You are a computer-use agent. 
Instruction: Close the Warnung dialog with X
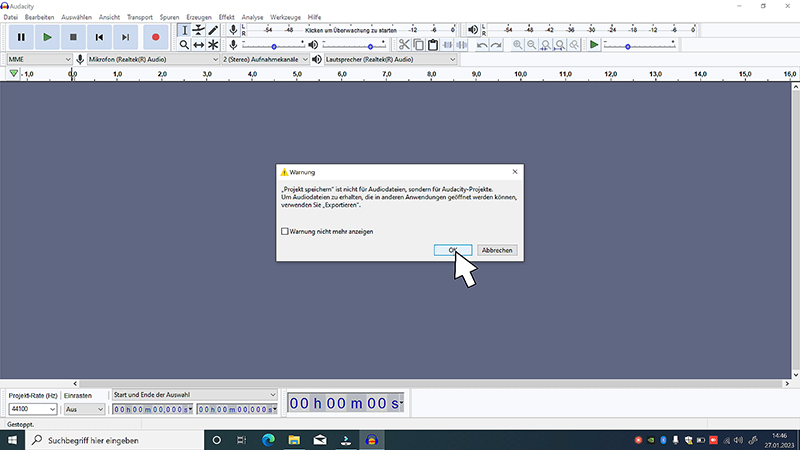point(515,172)
